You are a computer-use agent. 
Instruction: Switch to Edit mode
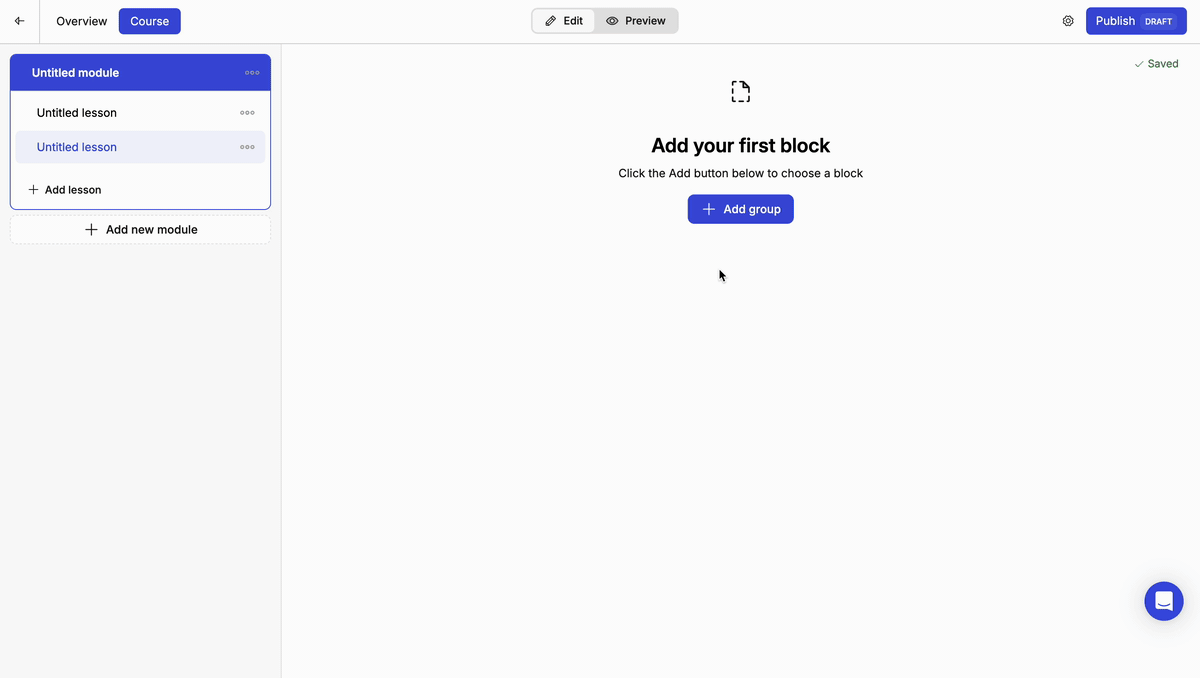[564, 21]
